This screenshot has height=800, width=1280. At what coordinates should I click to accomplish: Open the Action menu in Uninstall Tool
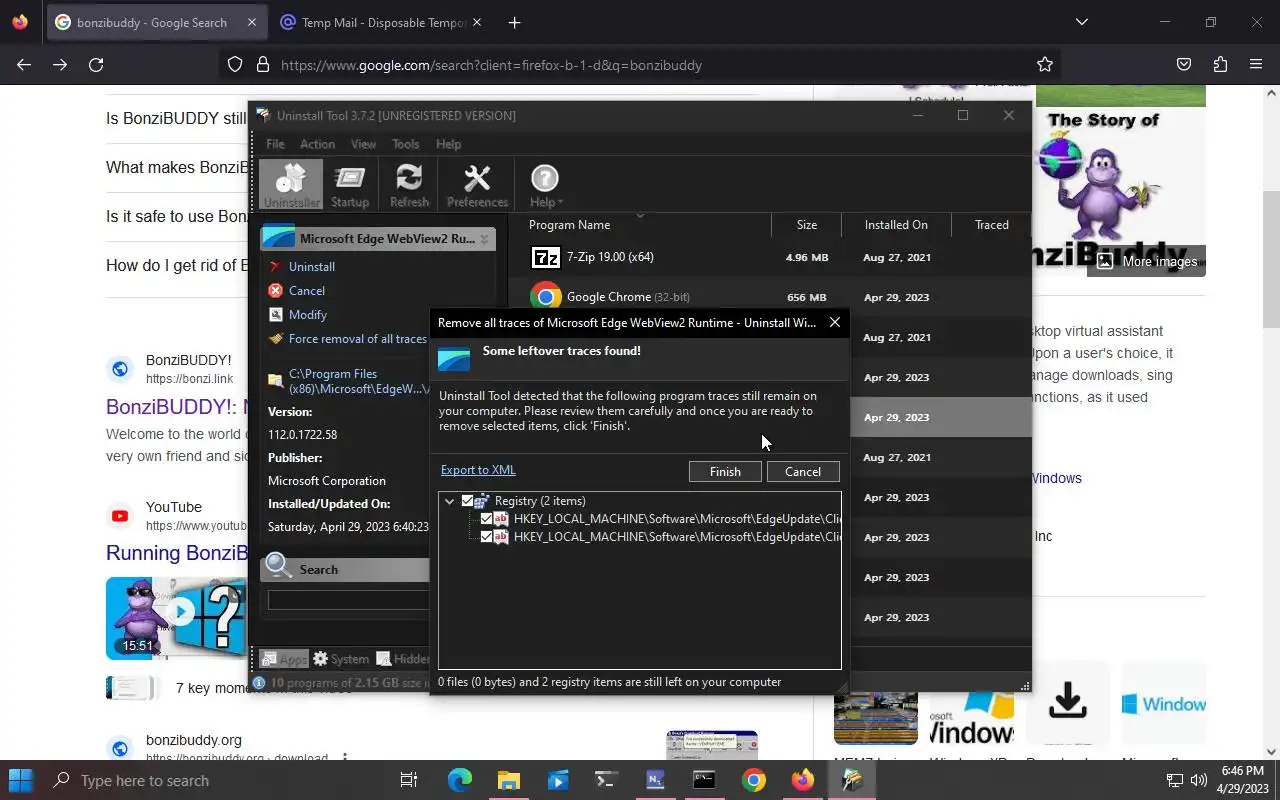(317, 144)
